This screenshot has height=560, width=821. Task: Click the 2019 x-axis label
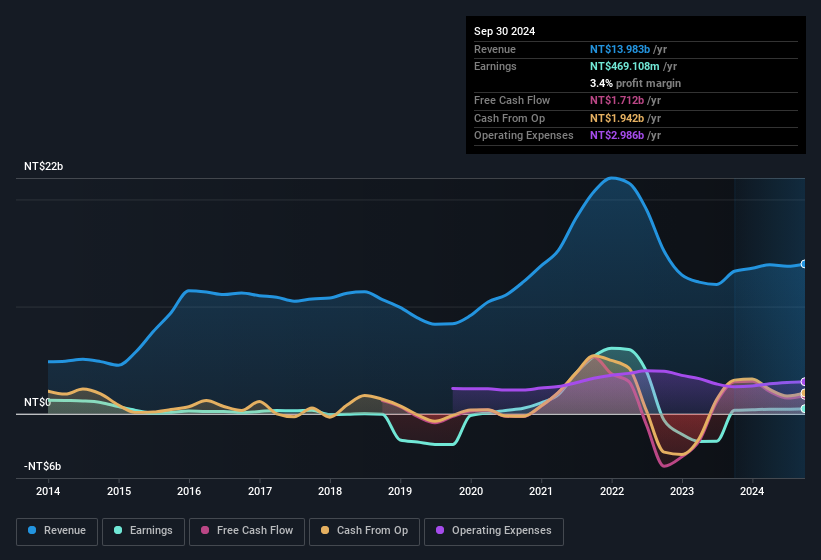pos(400,491)
